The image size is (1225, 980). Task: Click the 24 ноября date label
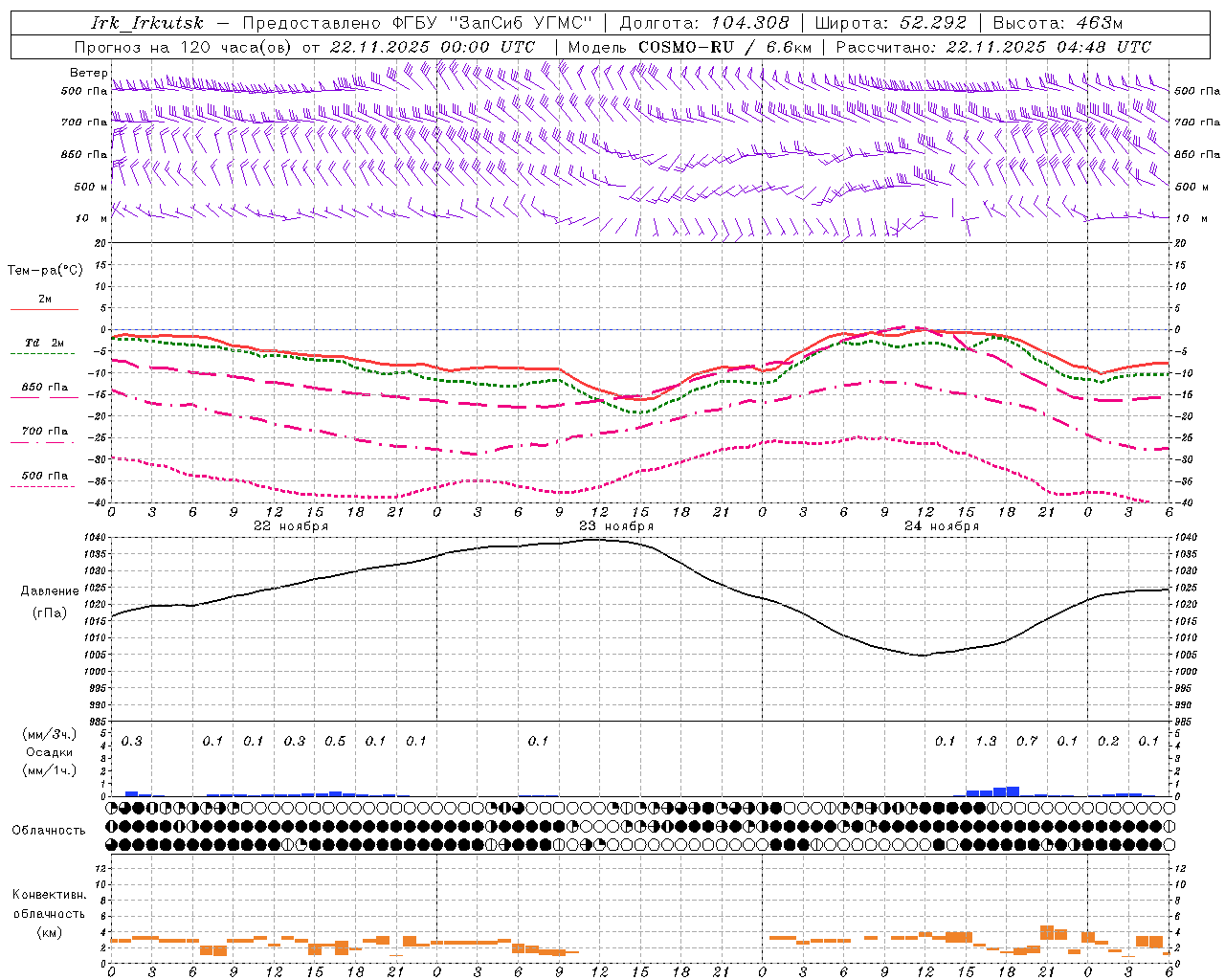pos(942,525)
